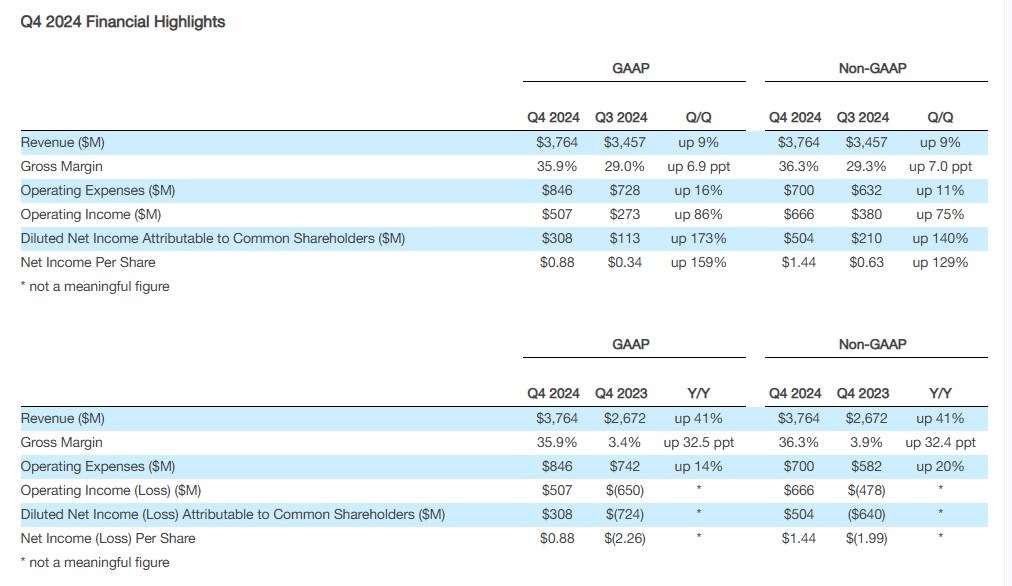Image resolution: width=1012 pixels, height=586 pixels.
Task: Click the "Y/Y" column header under GAAP
Action: coord(699,393)
